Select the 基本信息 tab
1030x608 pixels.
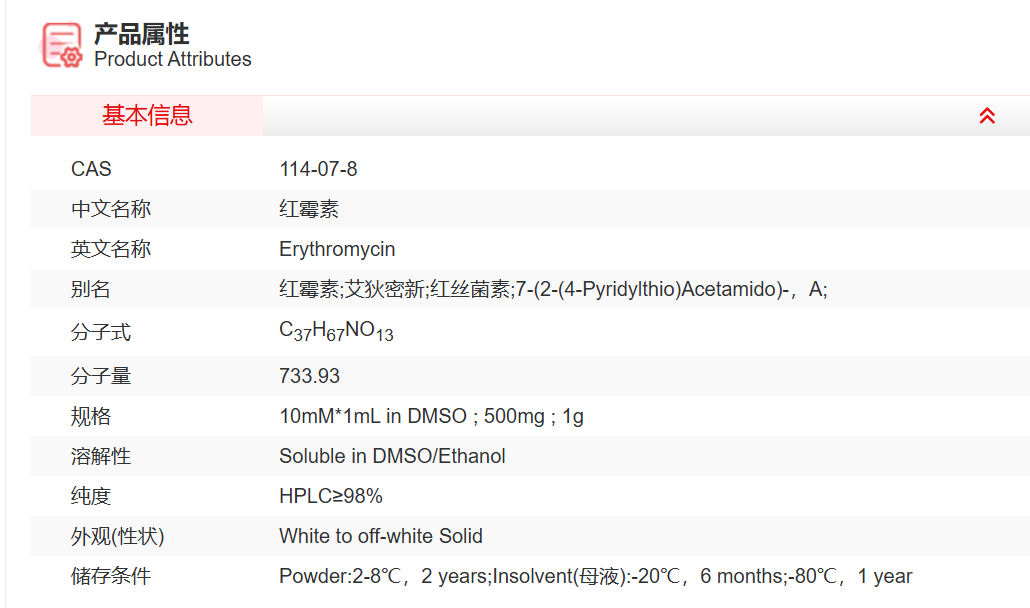[x=147, y=116]
